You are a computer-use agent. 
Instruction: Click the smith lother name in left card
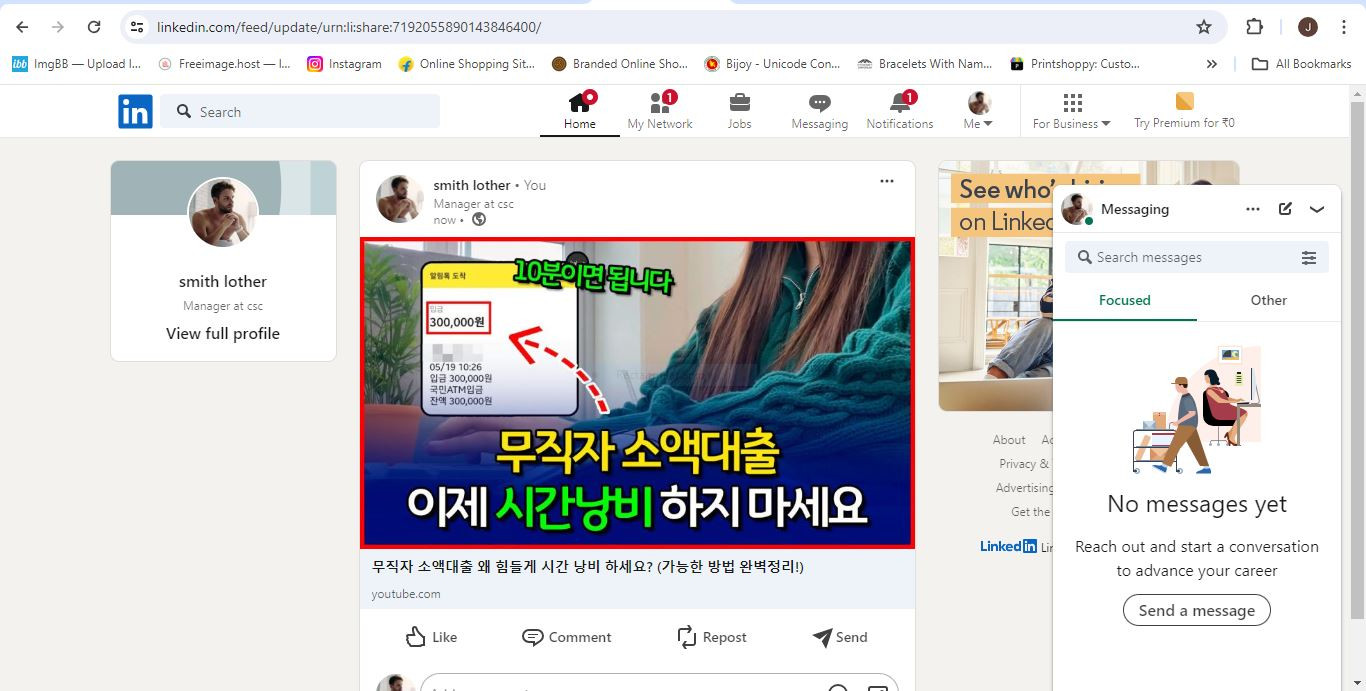(223, 281)
